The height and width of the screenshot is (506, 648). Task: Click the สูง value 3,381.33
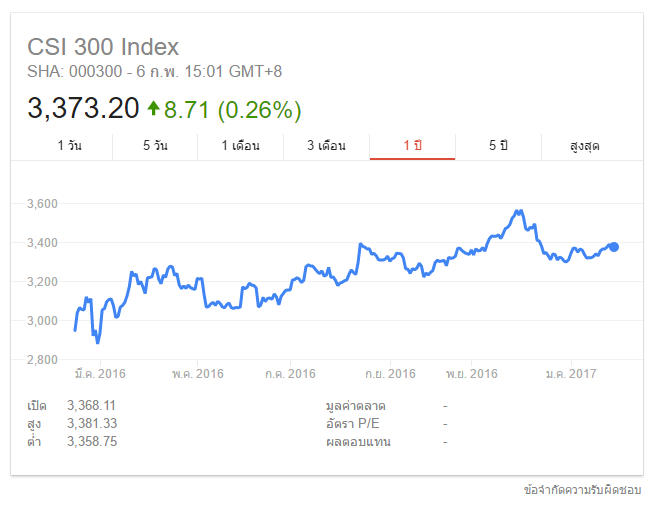pyautogui.click(x=92, y=423)
